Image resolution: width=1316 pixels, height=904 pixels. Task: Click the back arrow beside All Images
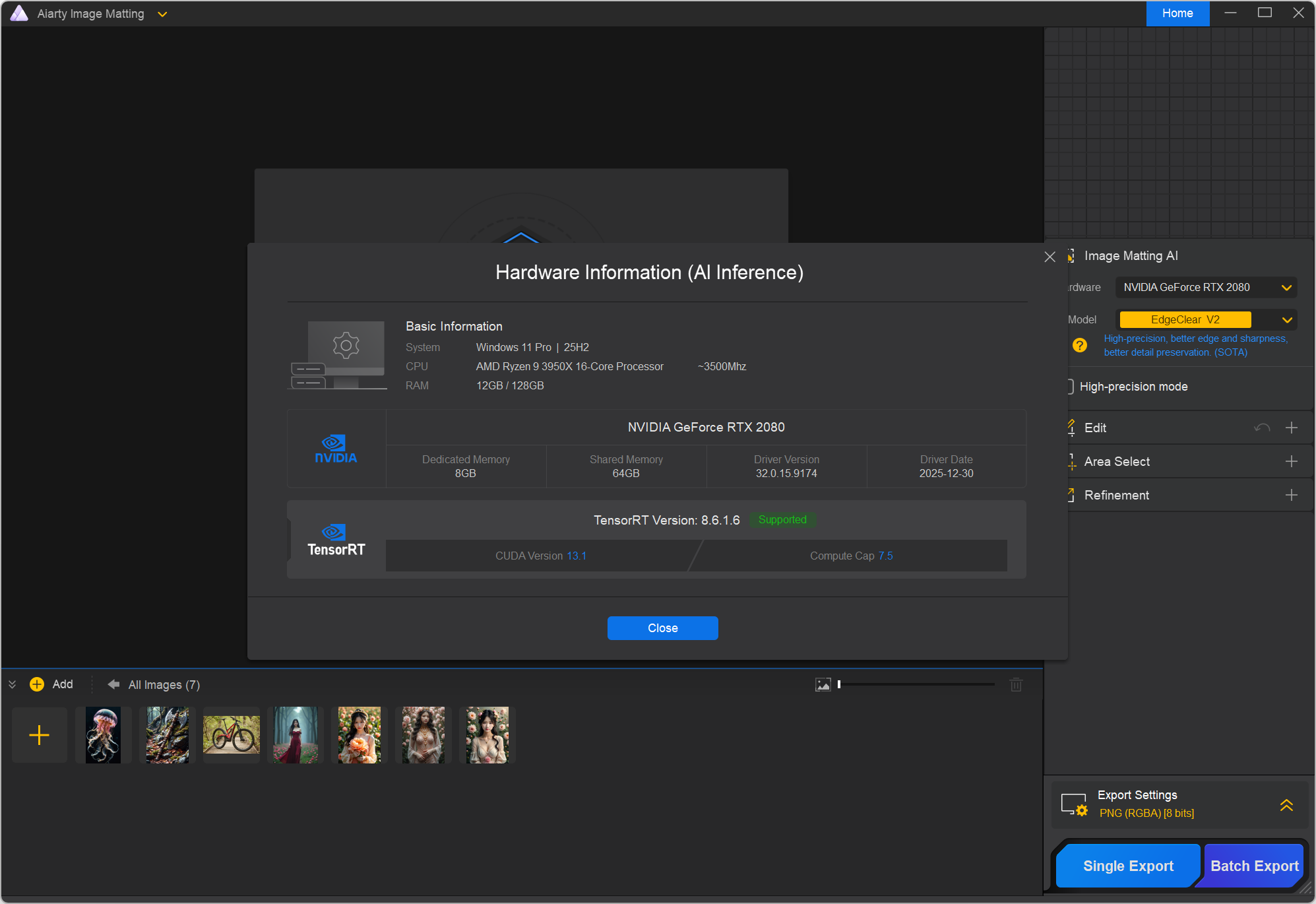pyautogui.click(x=113, y=684)
